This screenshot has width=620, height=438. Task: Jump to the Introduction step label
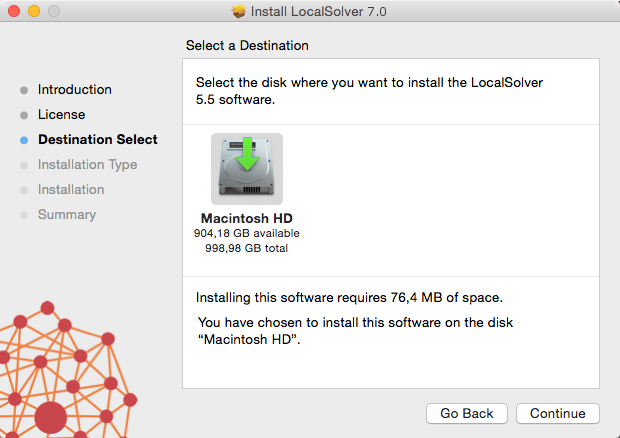point(75,90)
